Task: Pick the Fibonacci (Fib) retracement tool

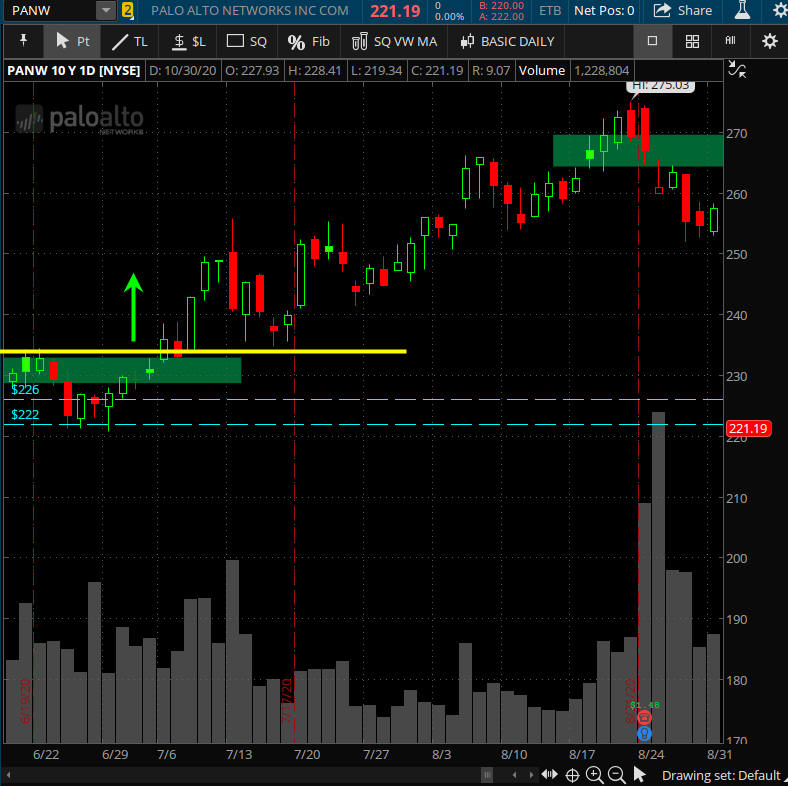Action: [308, 41]
